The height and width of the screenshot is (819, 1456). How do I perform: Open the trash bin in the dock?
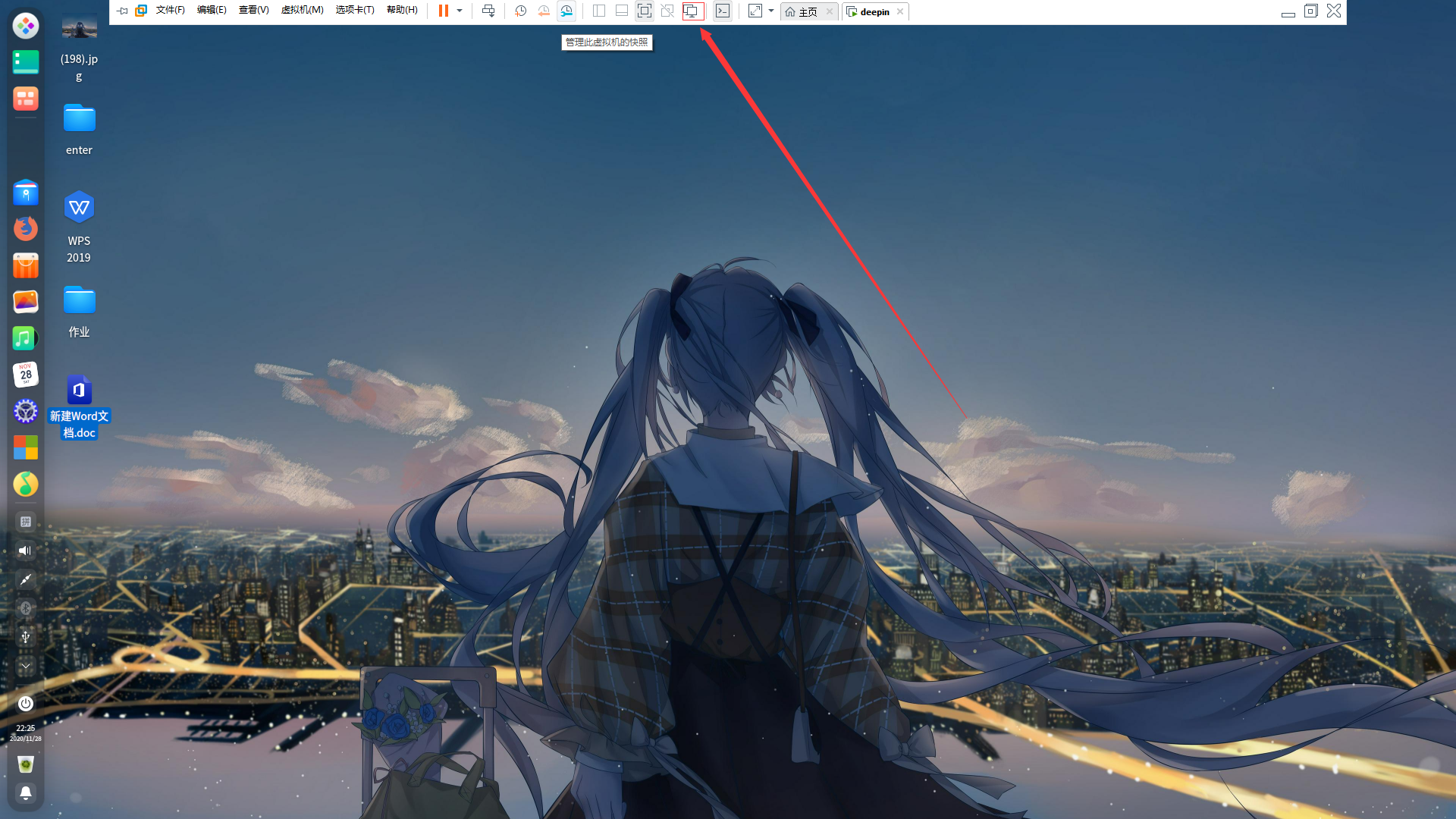tap(26, 764)
